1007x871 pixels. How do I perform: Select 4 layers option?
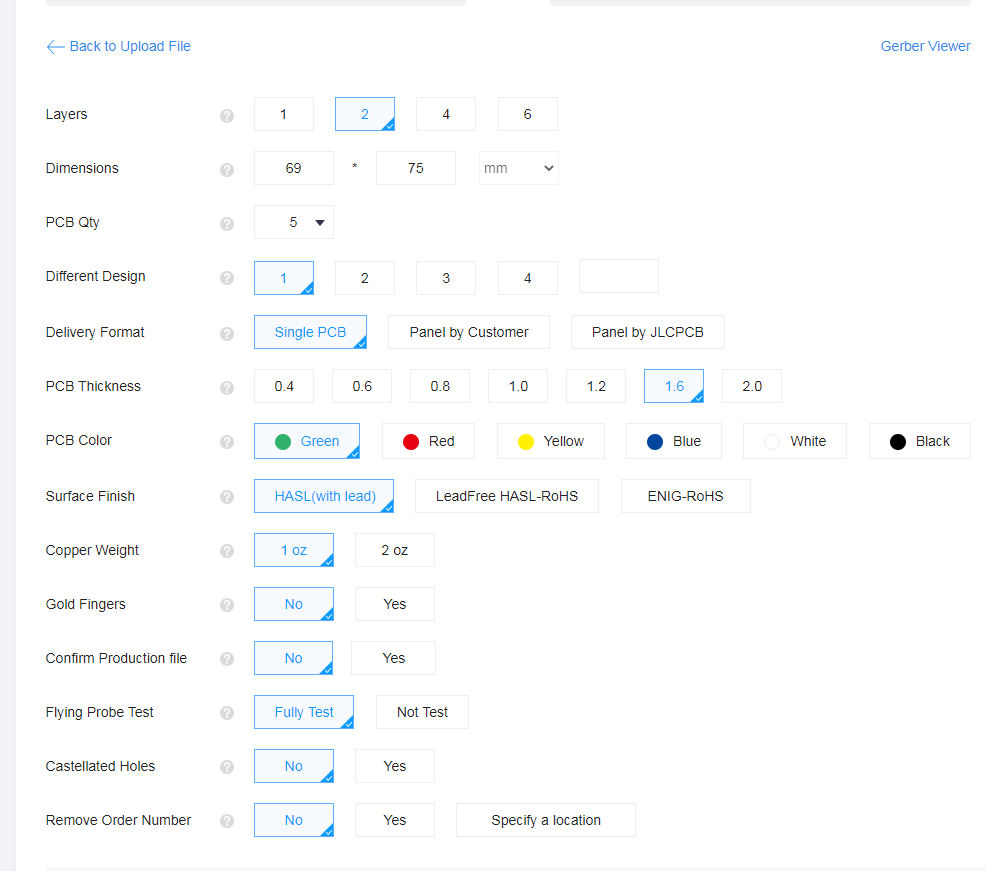click(x=446, y=114)
